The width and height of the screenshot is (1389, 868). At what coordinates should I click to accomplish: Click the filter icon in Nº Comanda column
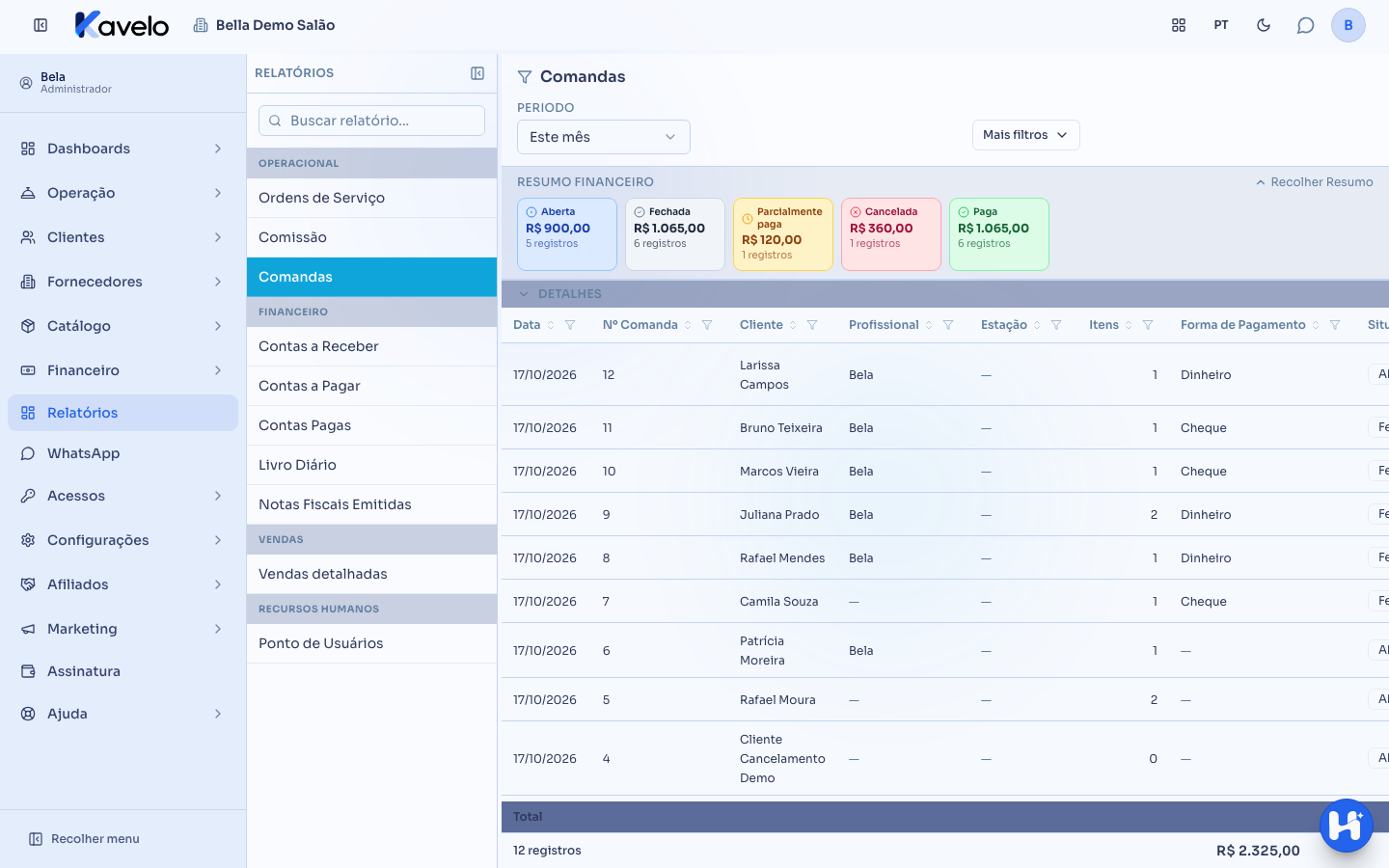coord(707,325)
